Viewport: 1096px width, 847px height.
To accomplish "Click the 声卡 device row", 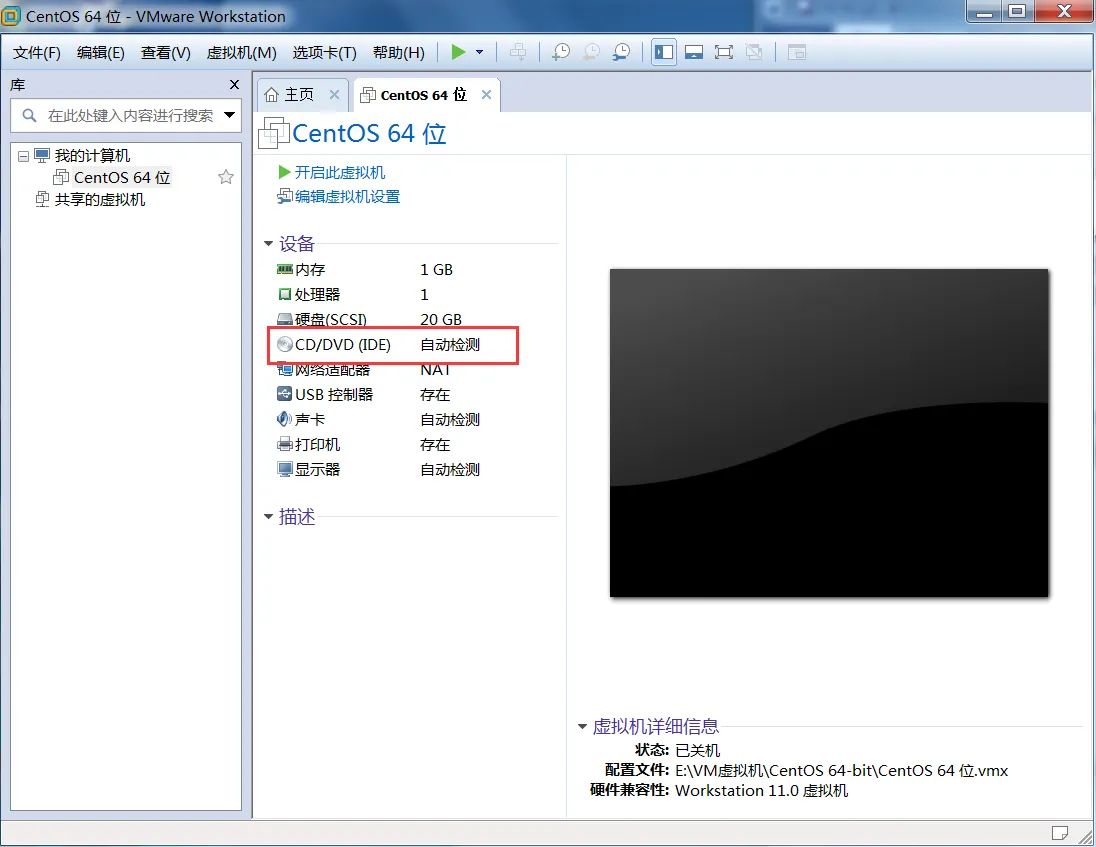I will [x=380, y=419].
